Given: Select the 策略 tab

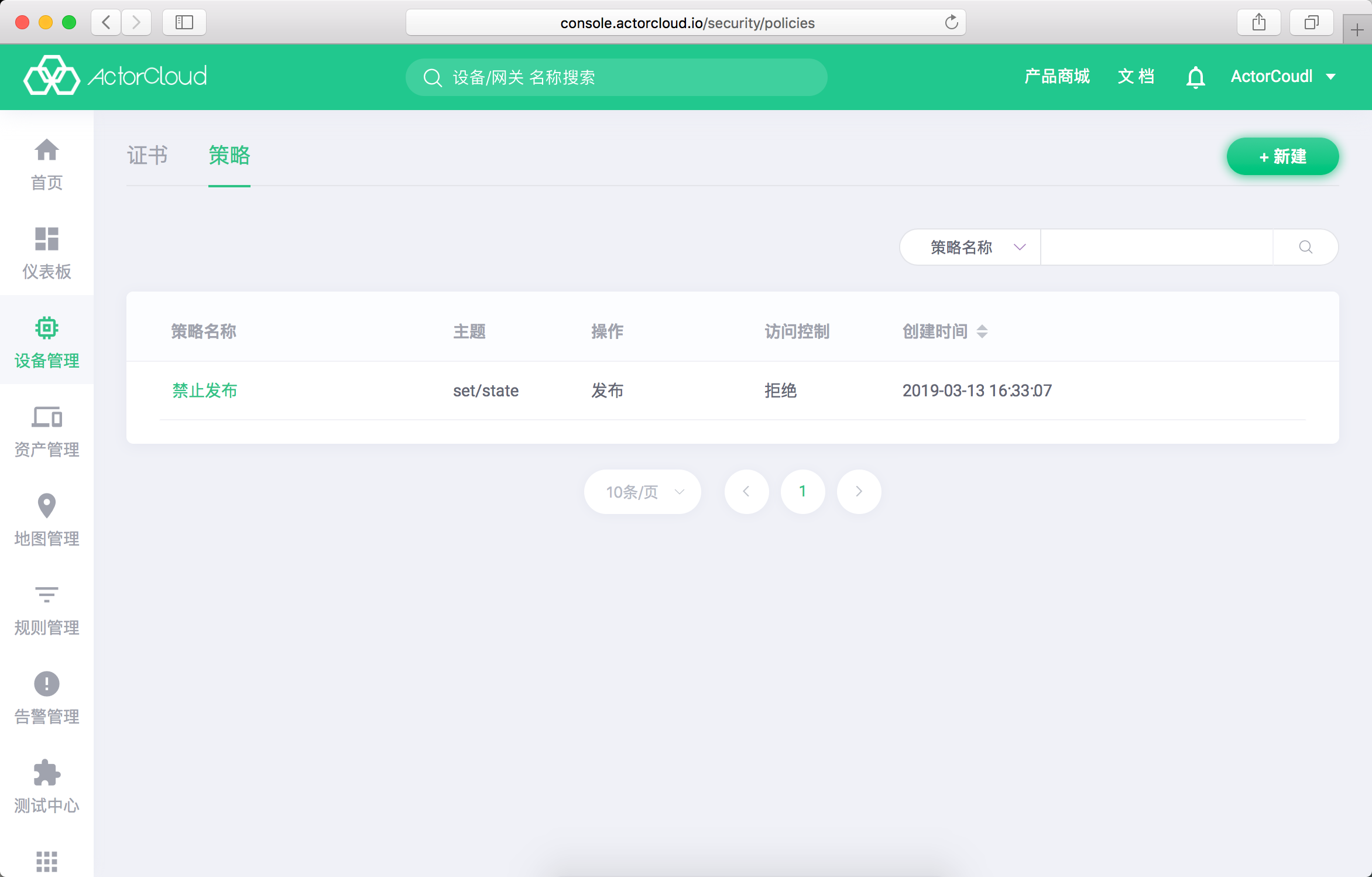Looking at the screenshot, I should (x=229, y=156).
